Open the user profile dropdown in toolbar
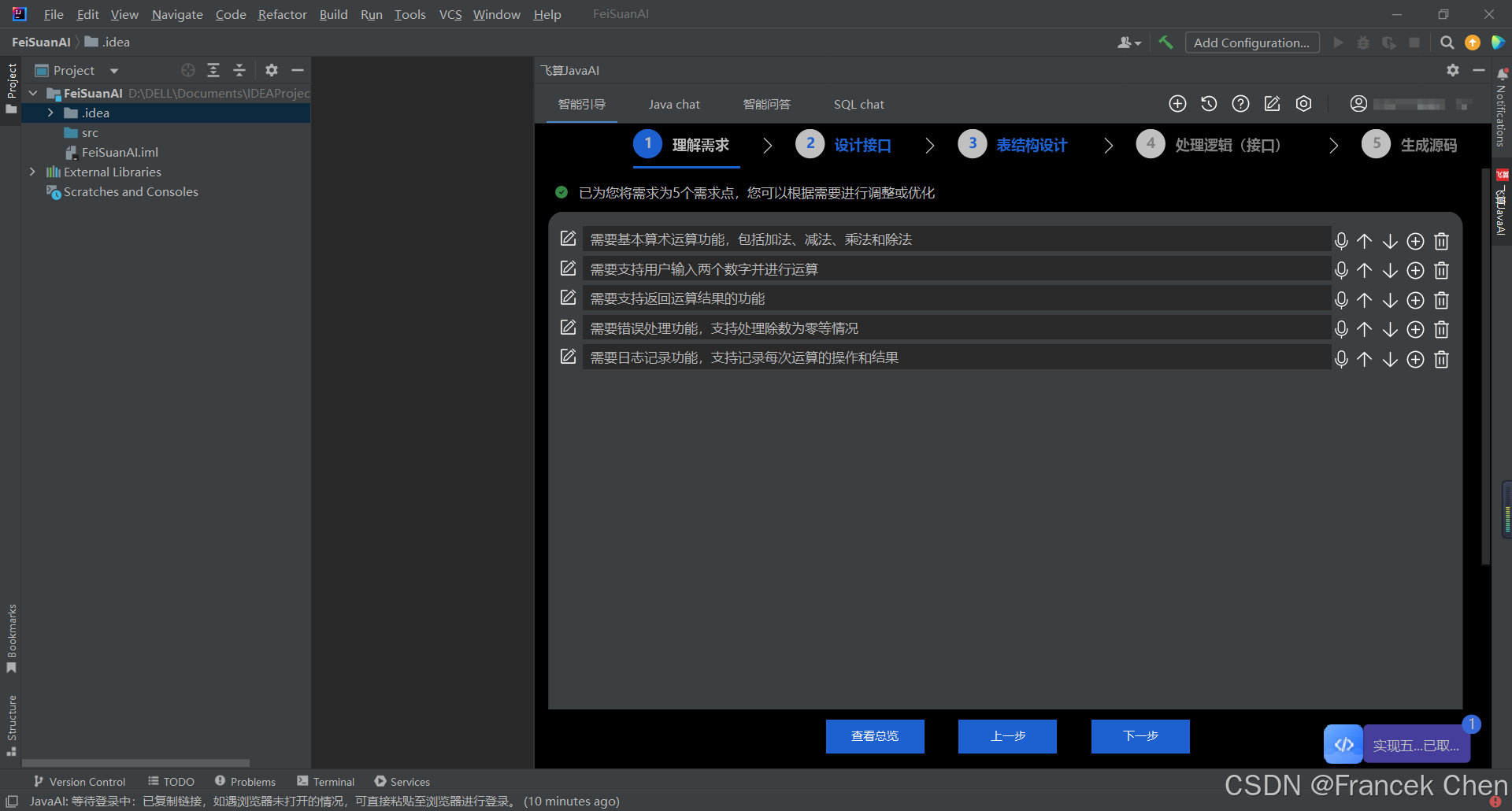This screenshot has height=811, width=1512. coord(1129,43)
